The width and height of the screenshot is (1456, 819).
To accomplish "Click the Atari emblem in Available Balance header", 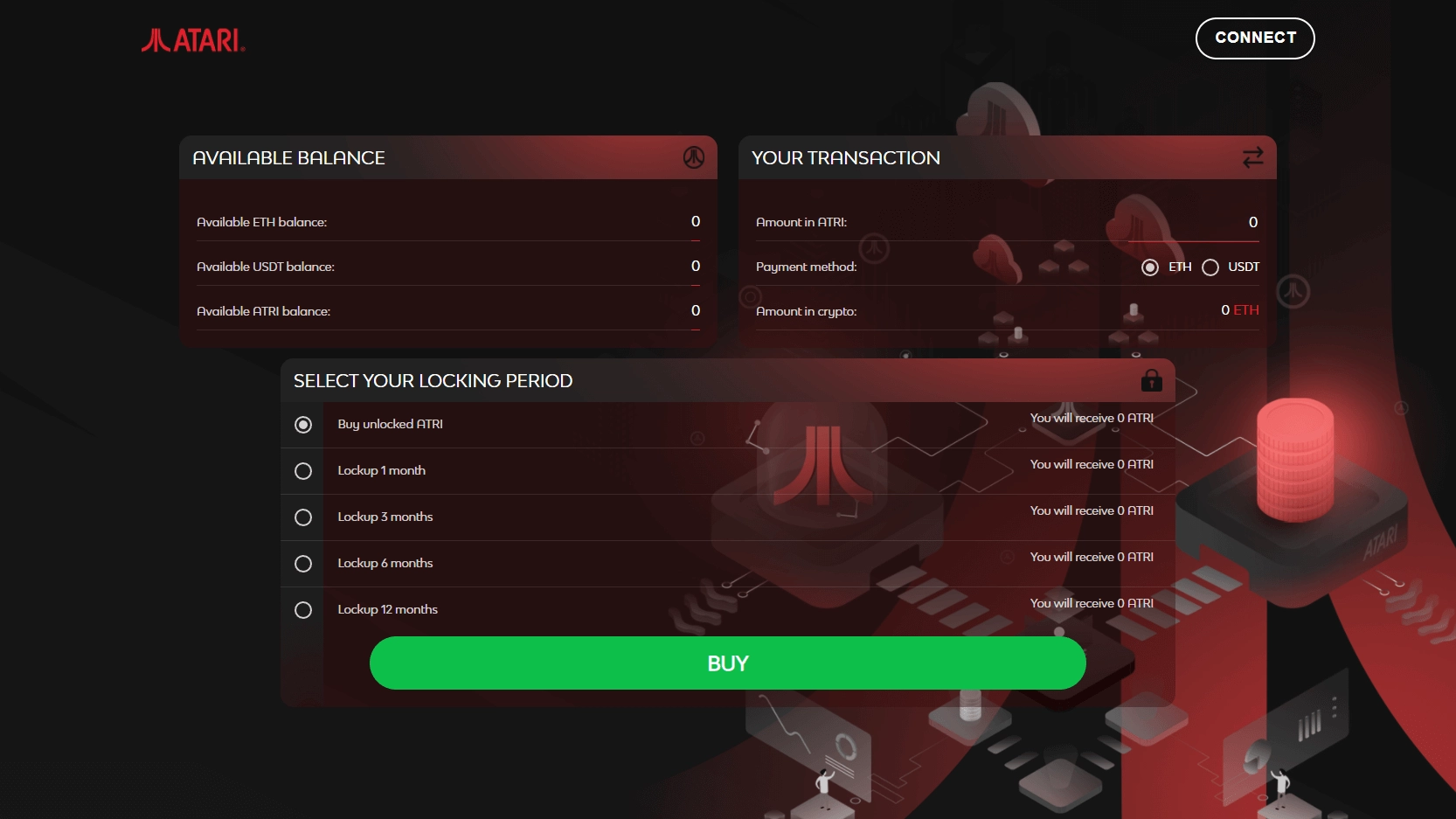I will pyautogui.click(x=694, y=157).
